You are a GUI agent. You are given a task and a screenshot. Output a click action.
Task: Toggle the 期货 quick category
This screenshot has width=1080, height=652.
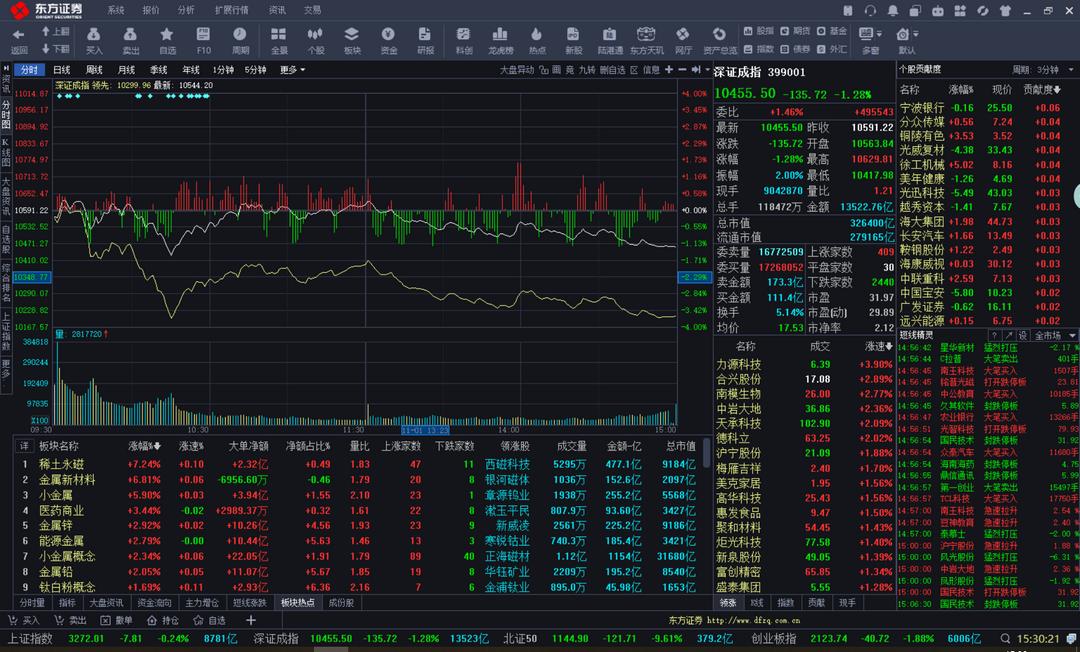point(796,31)
